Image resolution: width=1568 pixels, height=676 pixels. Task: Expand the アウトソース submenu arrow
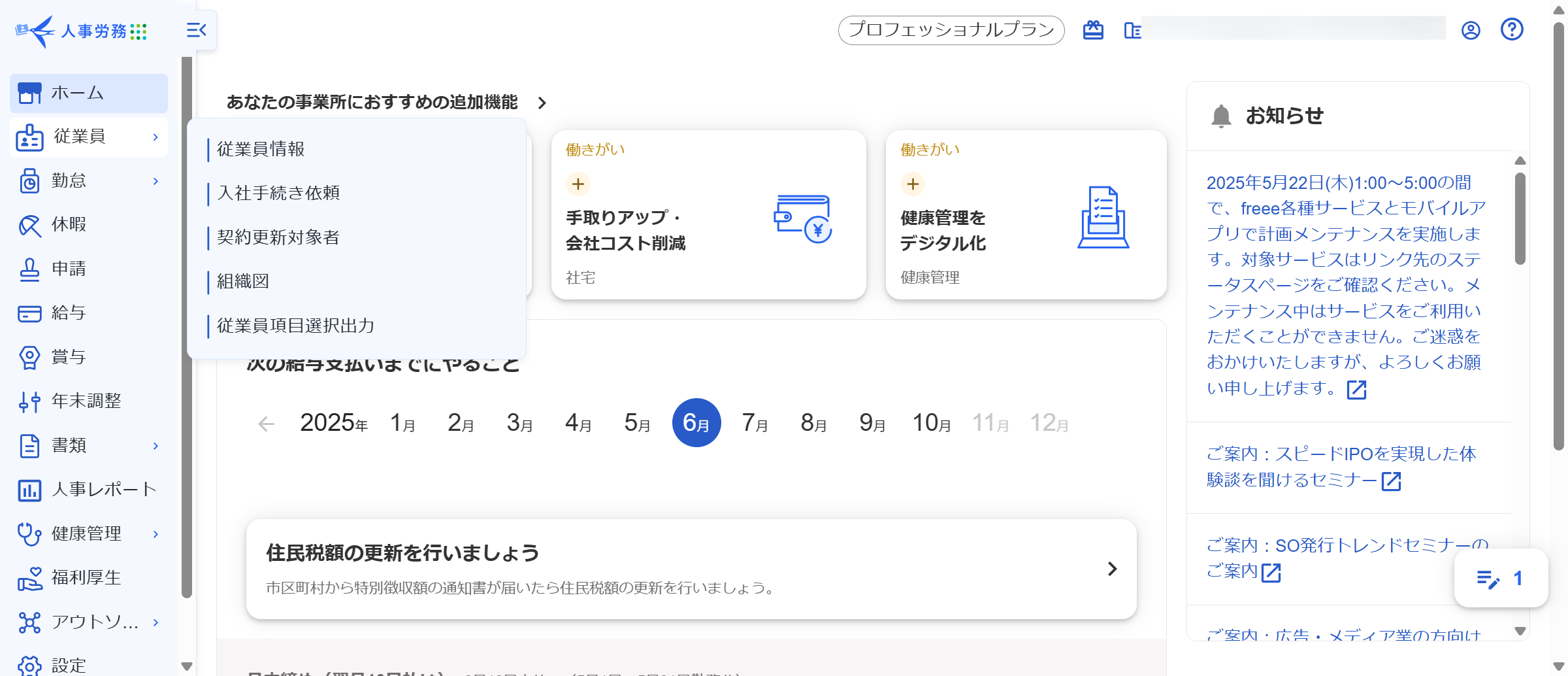pos(155,622)
